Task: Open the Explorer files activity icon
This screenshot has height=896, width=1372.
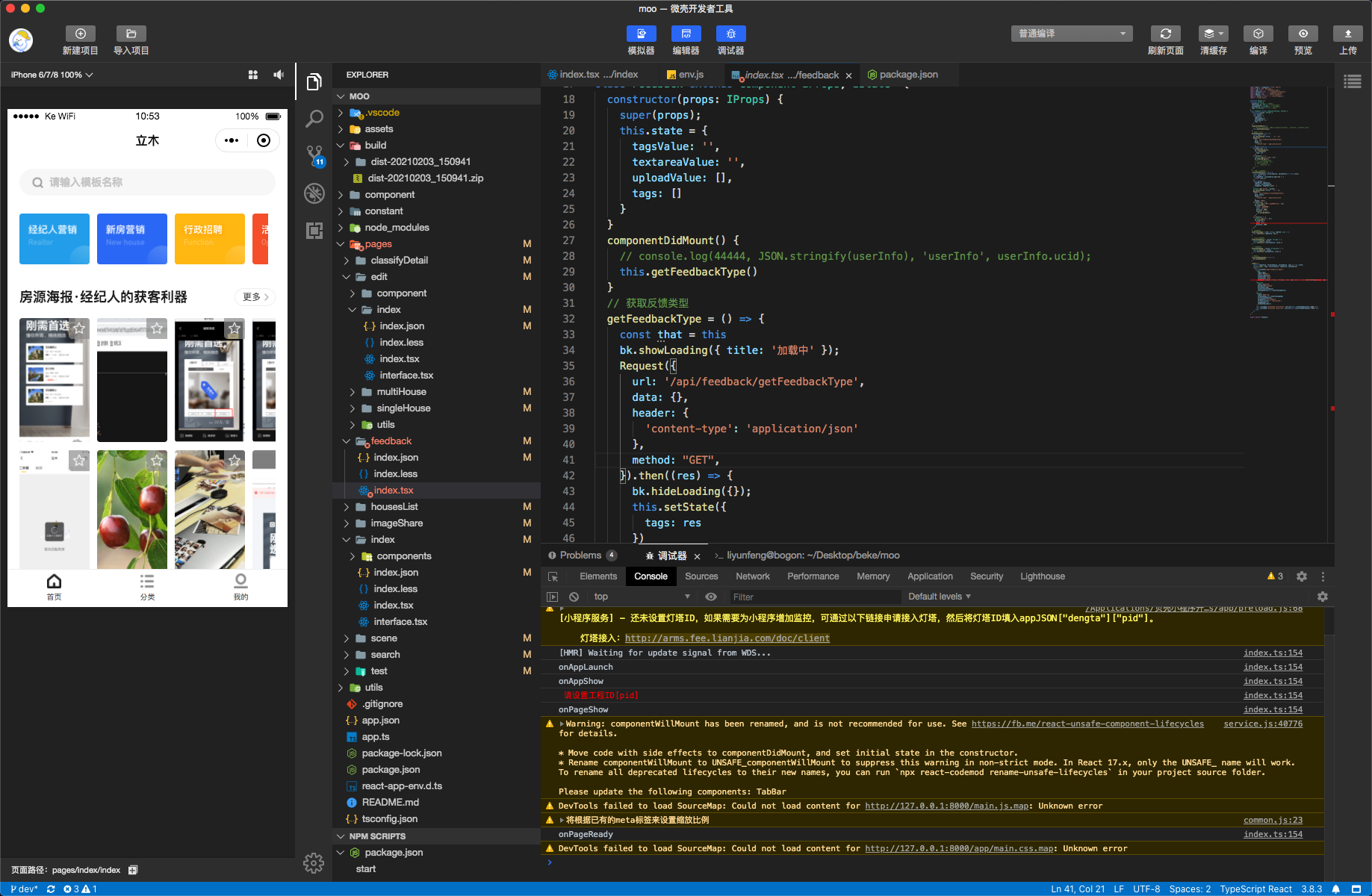Action: [314, 81]
